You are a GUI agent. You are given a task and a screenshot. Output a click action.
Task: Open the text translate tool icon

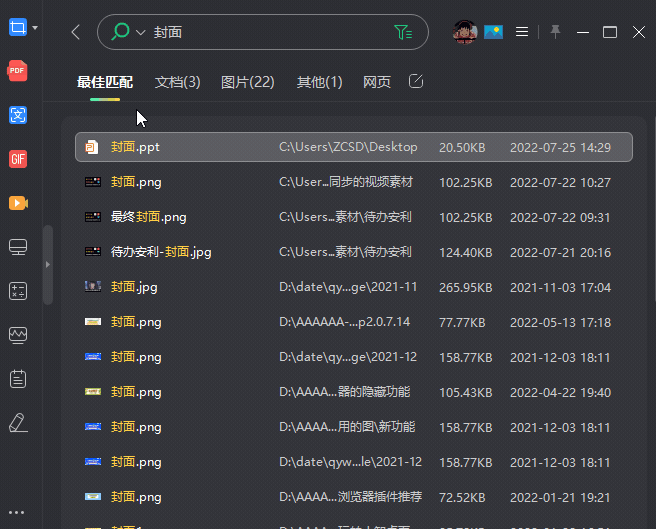18,115
